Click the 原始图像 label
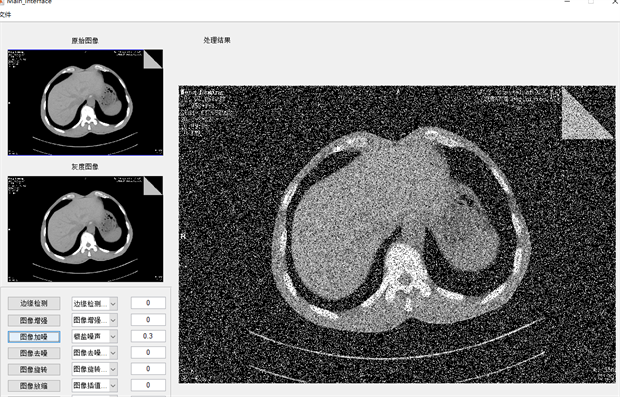 tap(85, 40)
